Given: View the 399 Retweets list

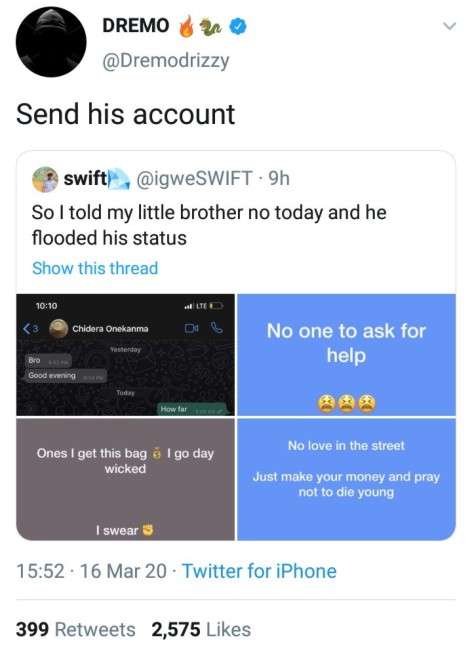Looking at the screenshot, I should click(76, 629).
